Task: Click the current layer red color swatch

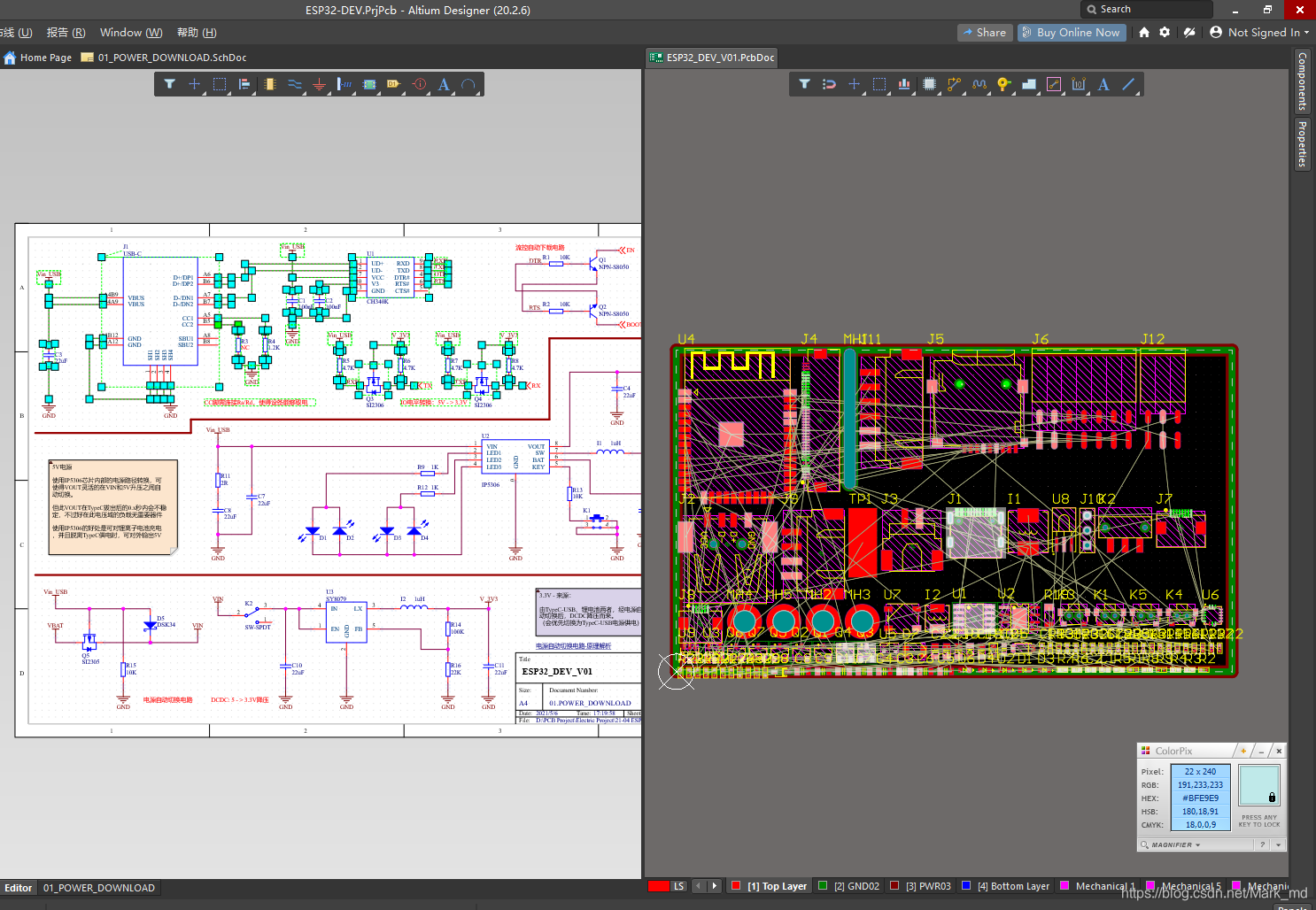Action: click(x=658, y=886)
